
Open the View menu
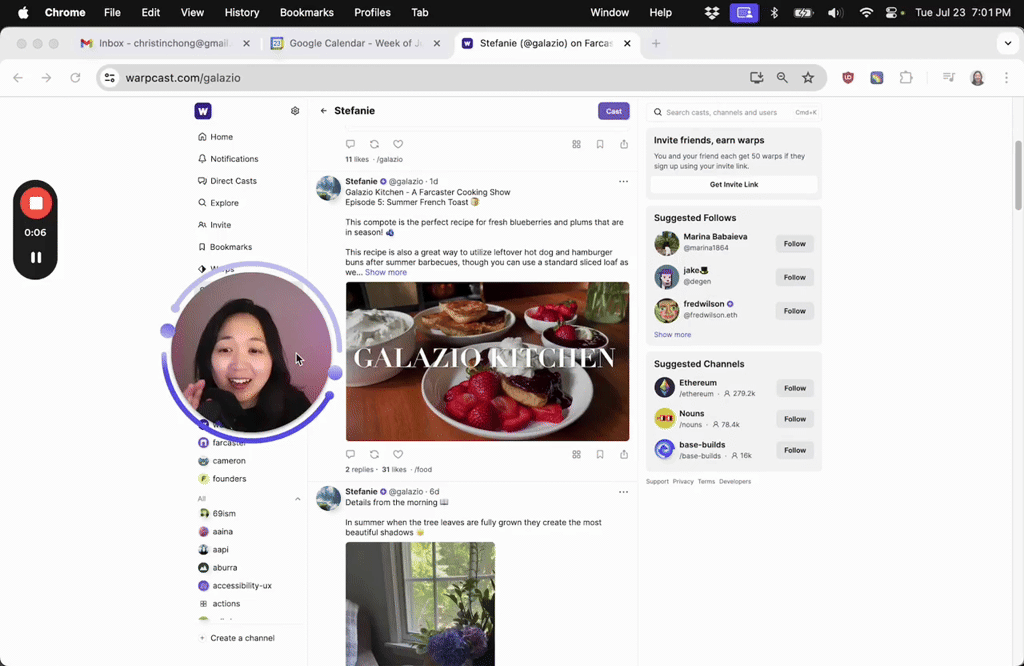point(192,12)
